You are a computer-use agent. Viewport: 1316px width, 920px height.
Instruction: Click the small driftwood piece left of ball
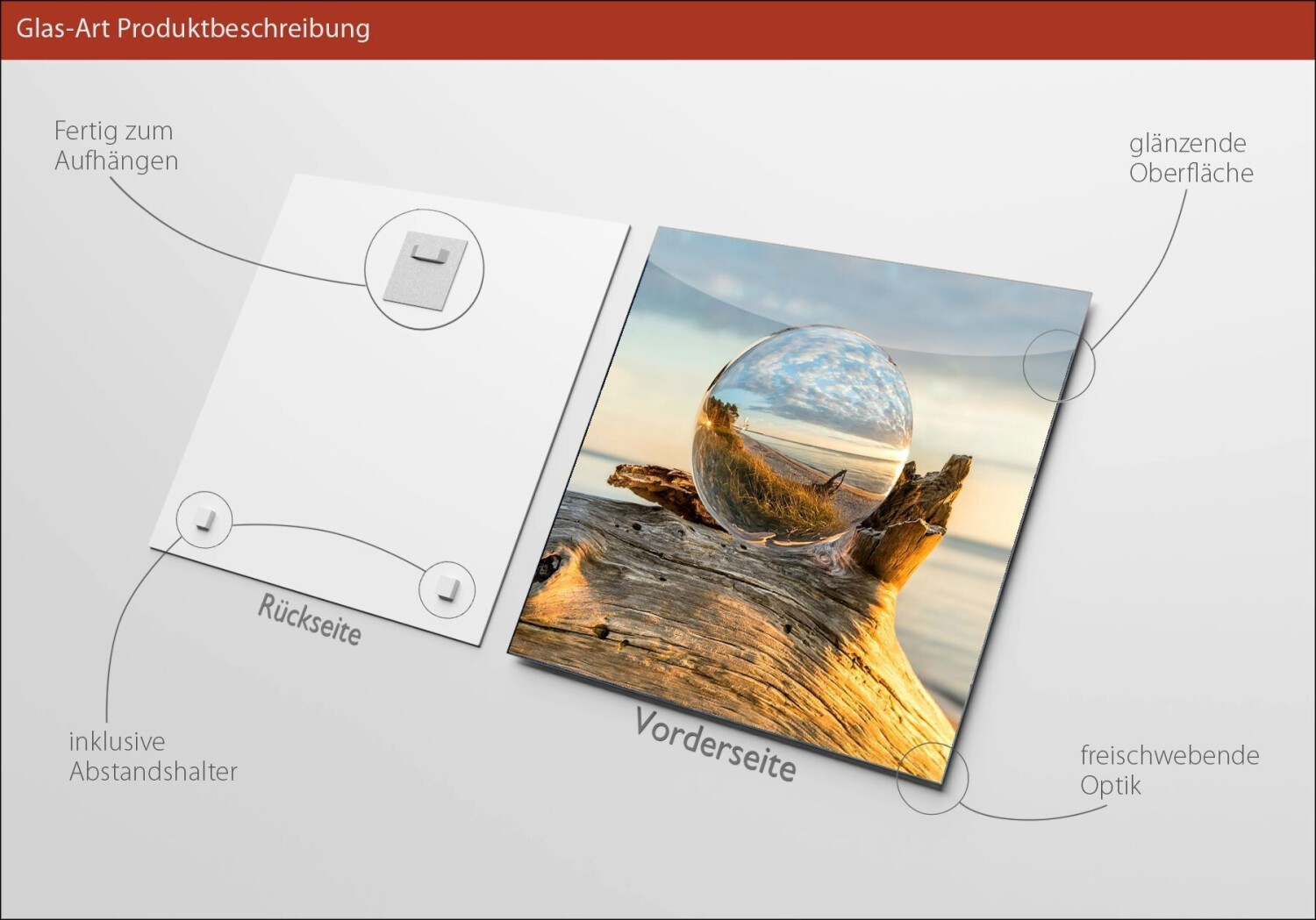[654, 488]
